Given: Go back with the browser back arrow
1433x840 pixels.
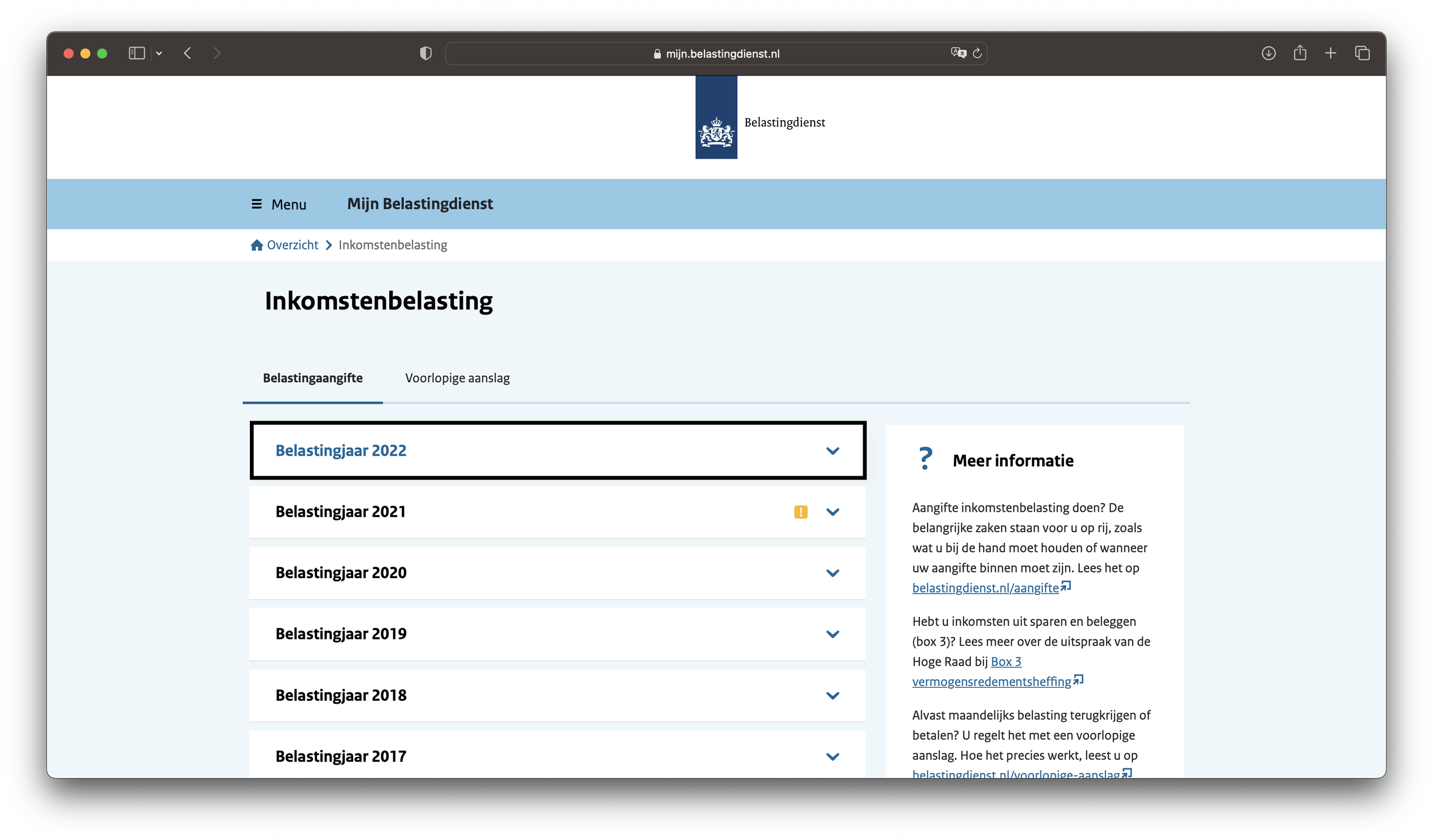Looking at the screenshot, I should click(187, 53).
